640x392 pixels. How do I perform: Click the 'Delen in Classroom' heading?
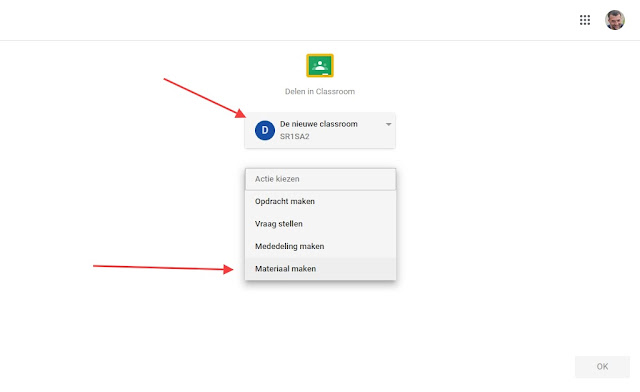pyautogui.click(x=320, y=91)
